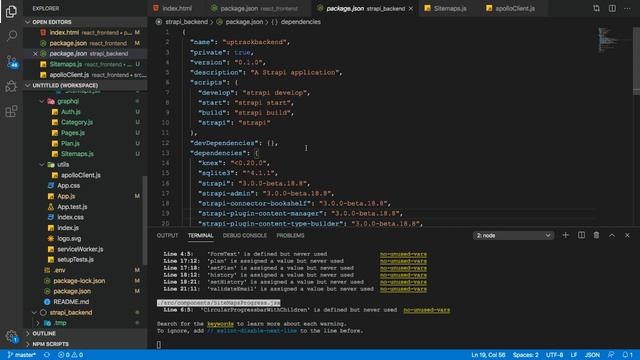Expand the NPM Scripts section
This screenshot has height=360, width=640.
coord(86,344)
